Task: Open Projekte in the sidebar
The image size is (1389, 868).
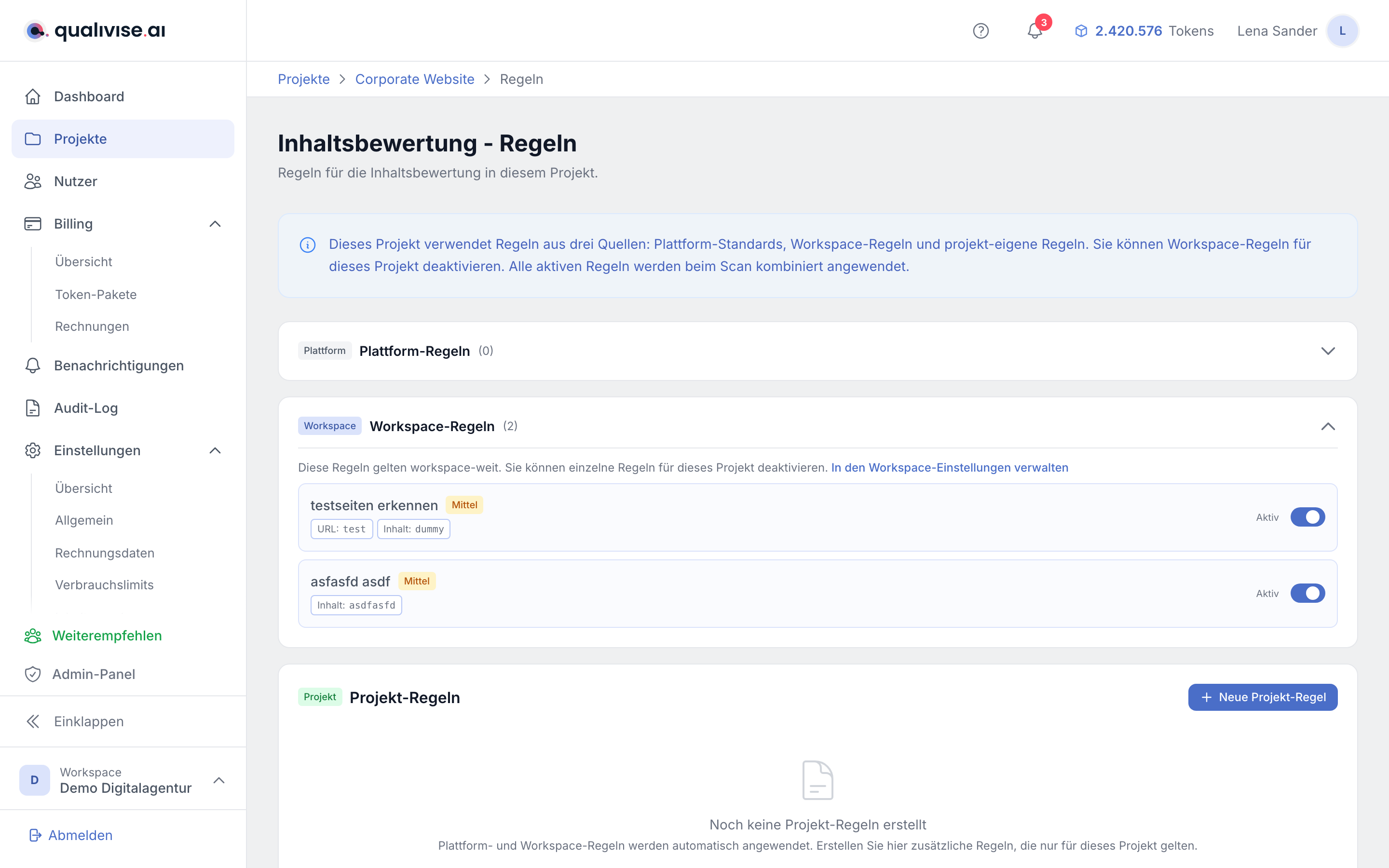Action: click(123, 139)
